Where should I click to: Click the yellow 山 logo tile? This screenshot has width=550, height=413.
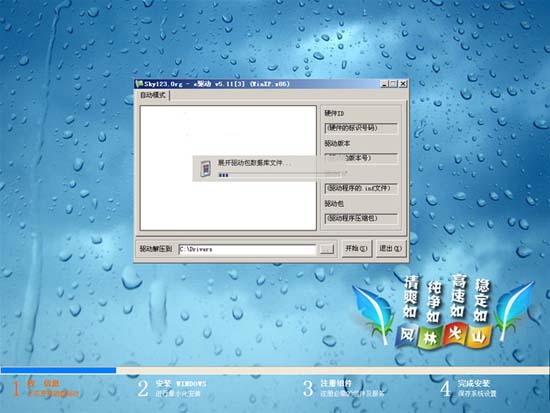(478, 337)
